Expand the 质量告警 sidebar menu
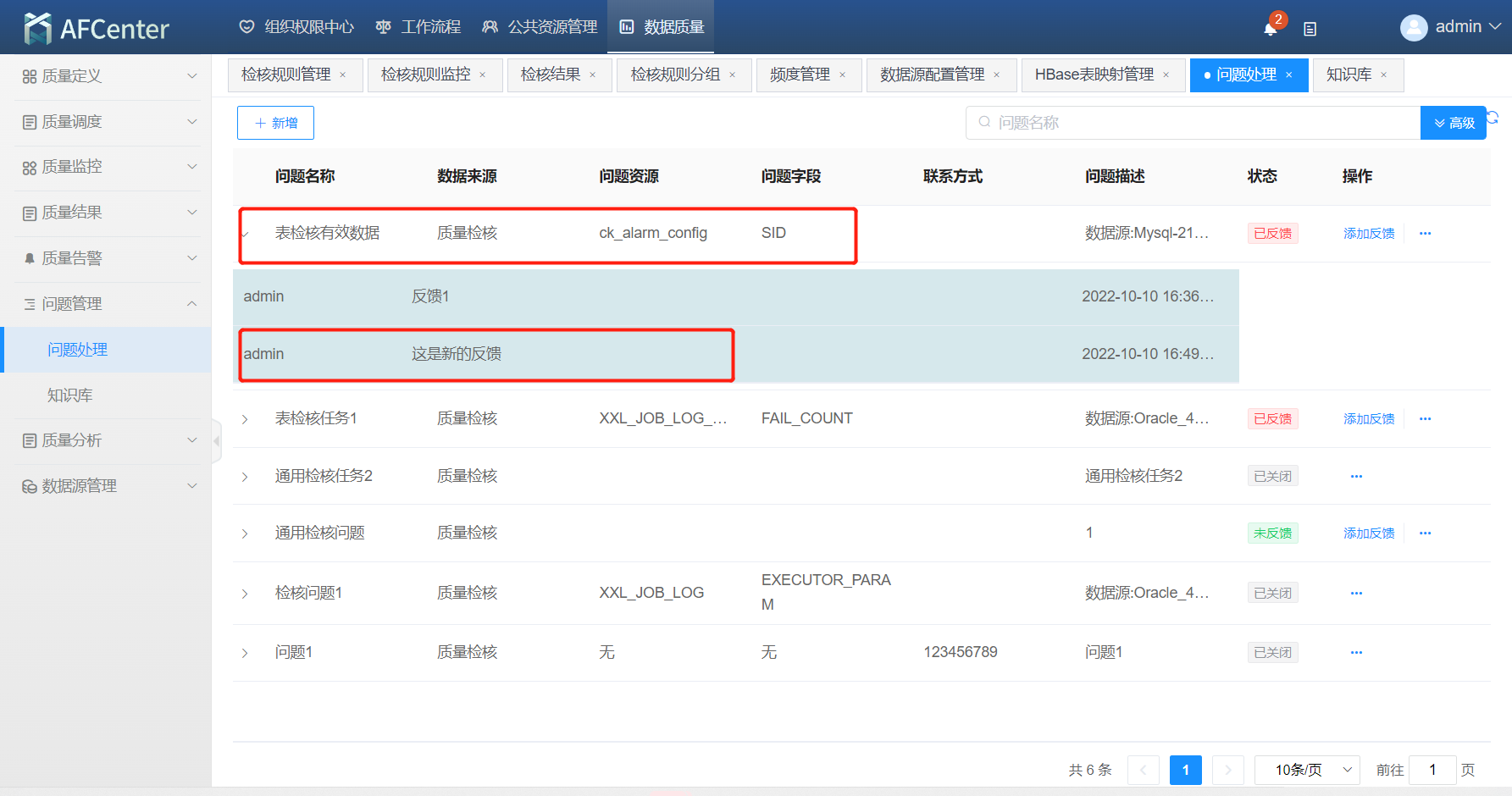 click(108, 258)
